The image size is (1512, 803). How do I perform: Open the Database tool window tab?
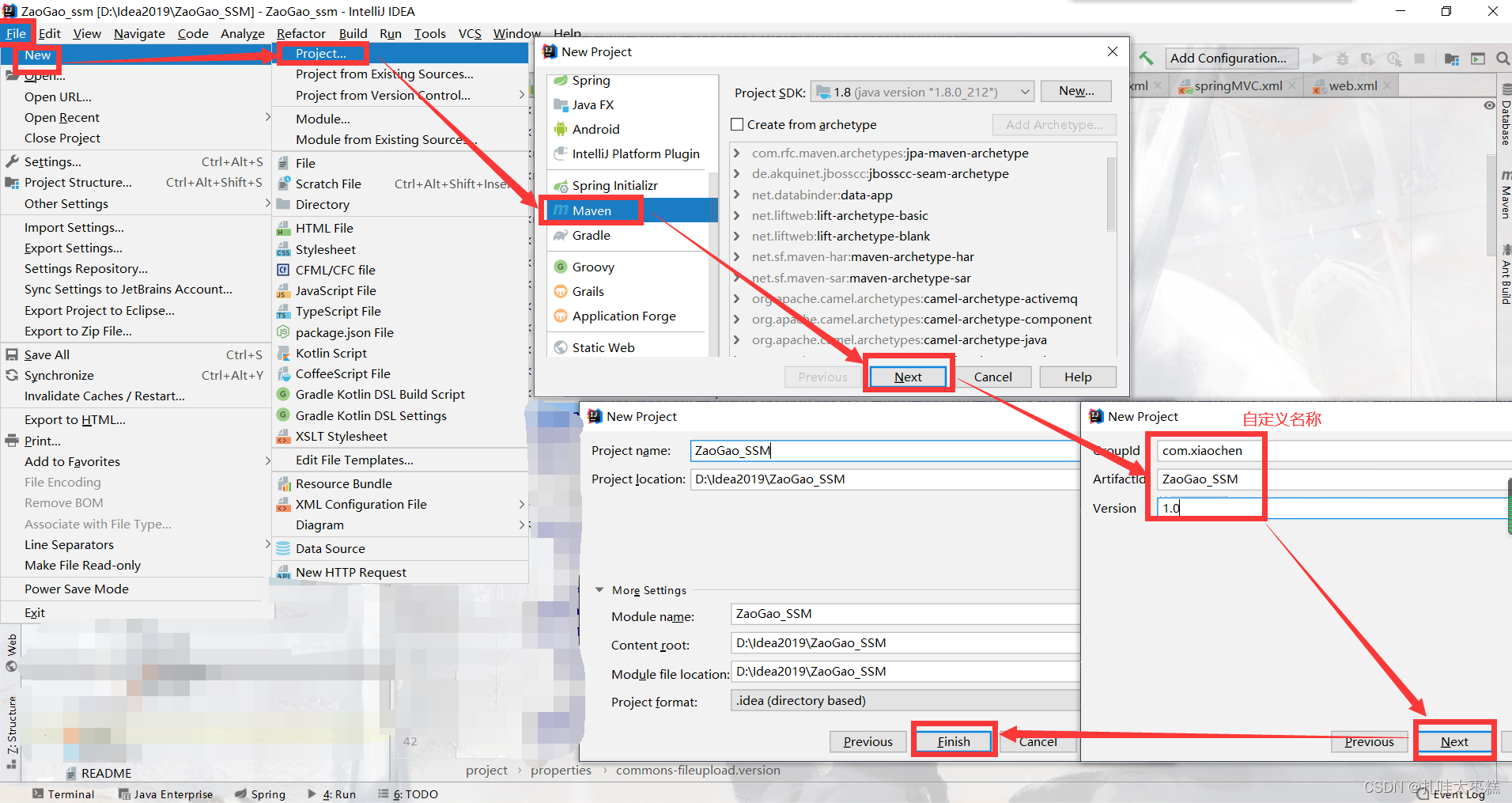(1505, 116)
